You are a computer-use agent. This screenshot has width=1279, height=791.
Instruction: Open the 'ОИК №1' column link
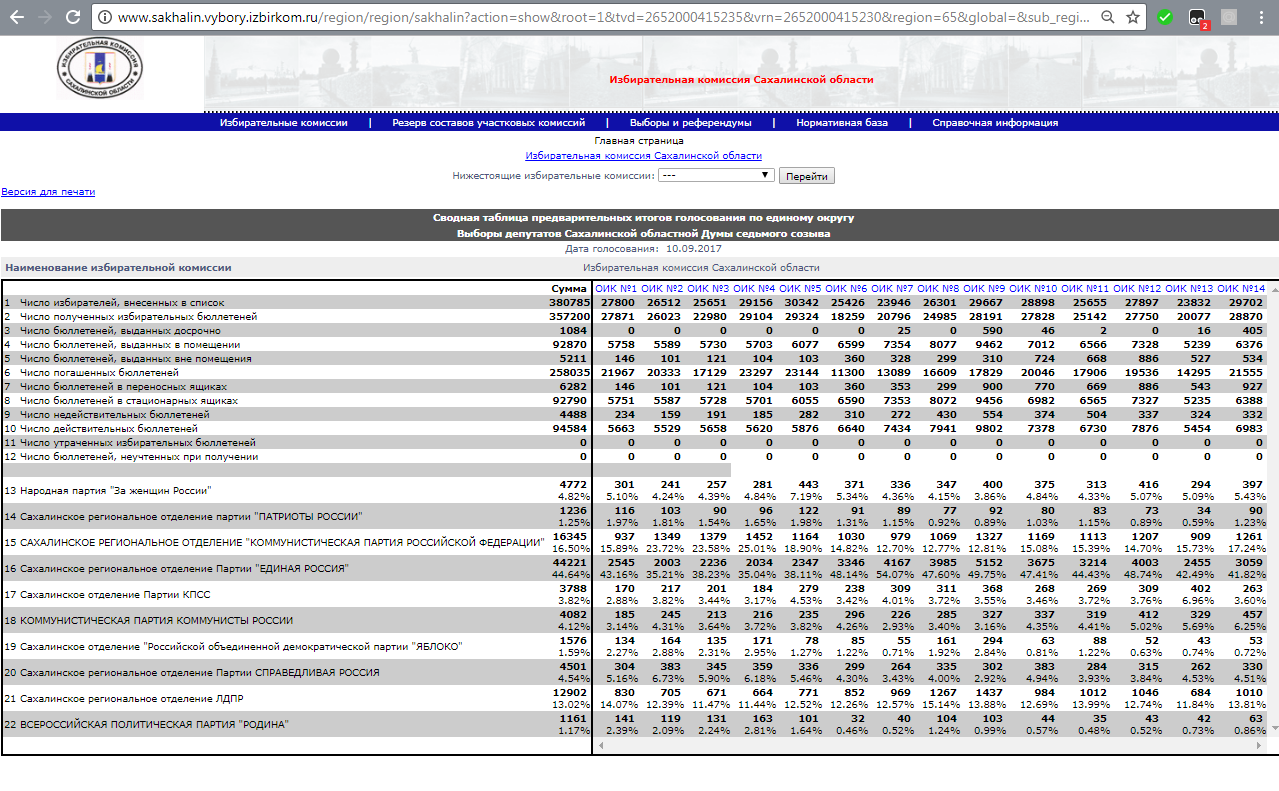[617, 288]
